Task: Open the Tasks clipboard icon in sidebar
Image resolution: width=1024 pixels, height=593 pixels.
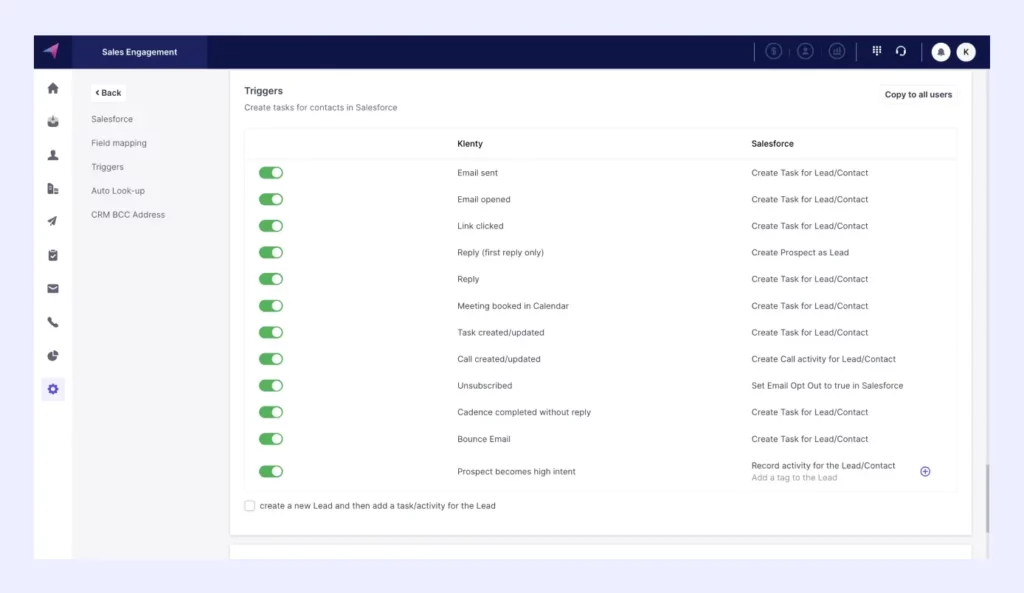Action: pyautogui.click(x=53, y=255)
